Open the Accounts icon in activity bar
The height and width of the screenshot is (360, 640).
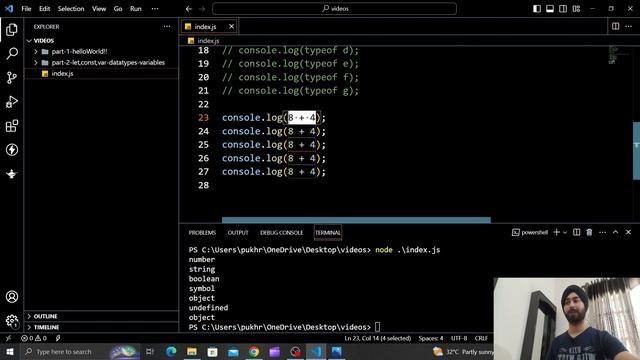coord(12,297)
